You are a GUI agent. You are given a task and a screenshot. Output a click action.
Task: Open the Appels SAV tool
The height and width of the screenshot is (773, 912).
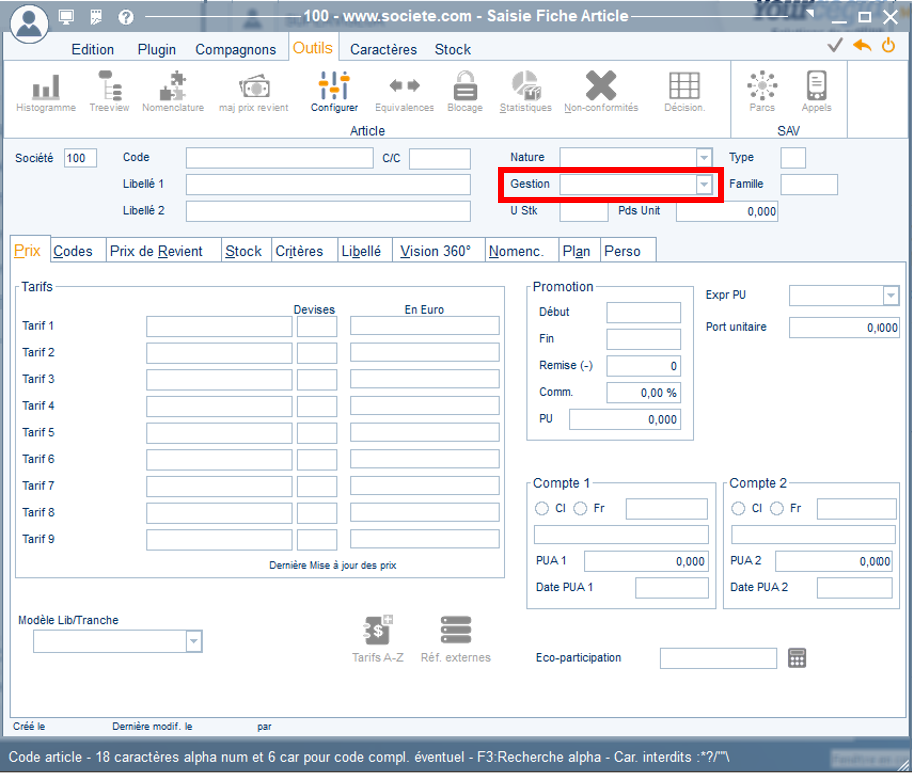point(816,92)
